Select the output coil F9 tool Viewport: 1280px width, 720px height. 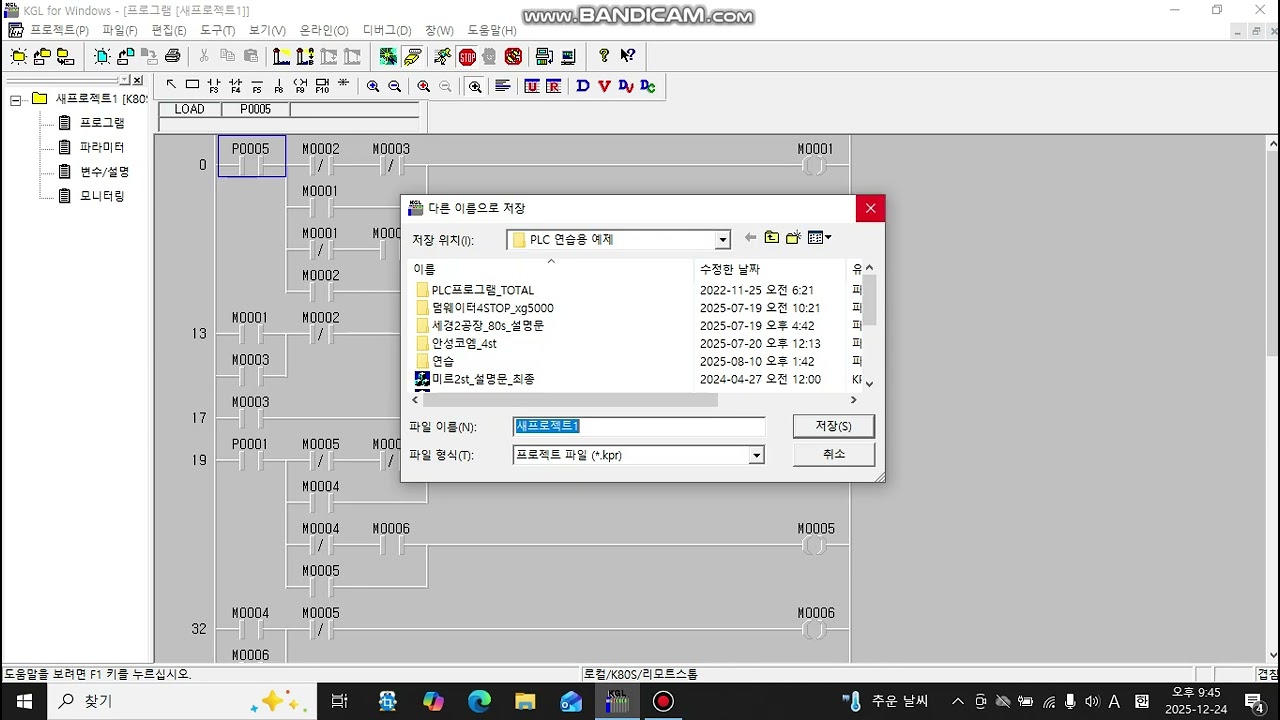[300, 85]
